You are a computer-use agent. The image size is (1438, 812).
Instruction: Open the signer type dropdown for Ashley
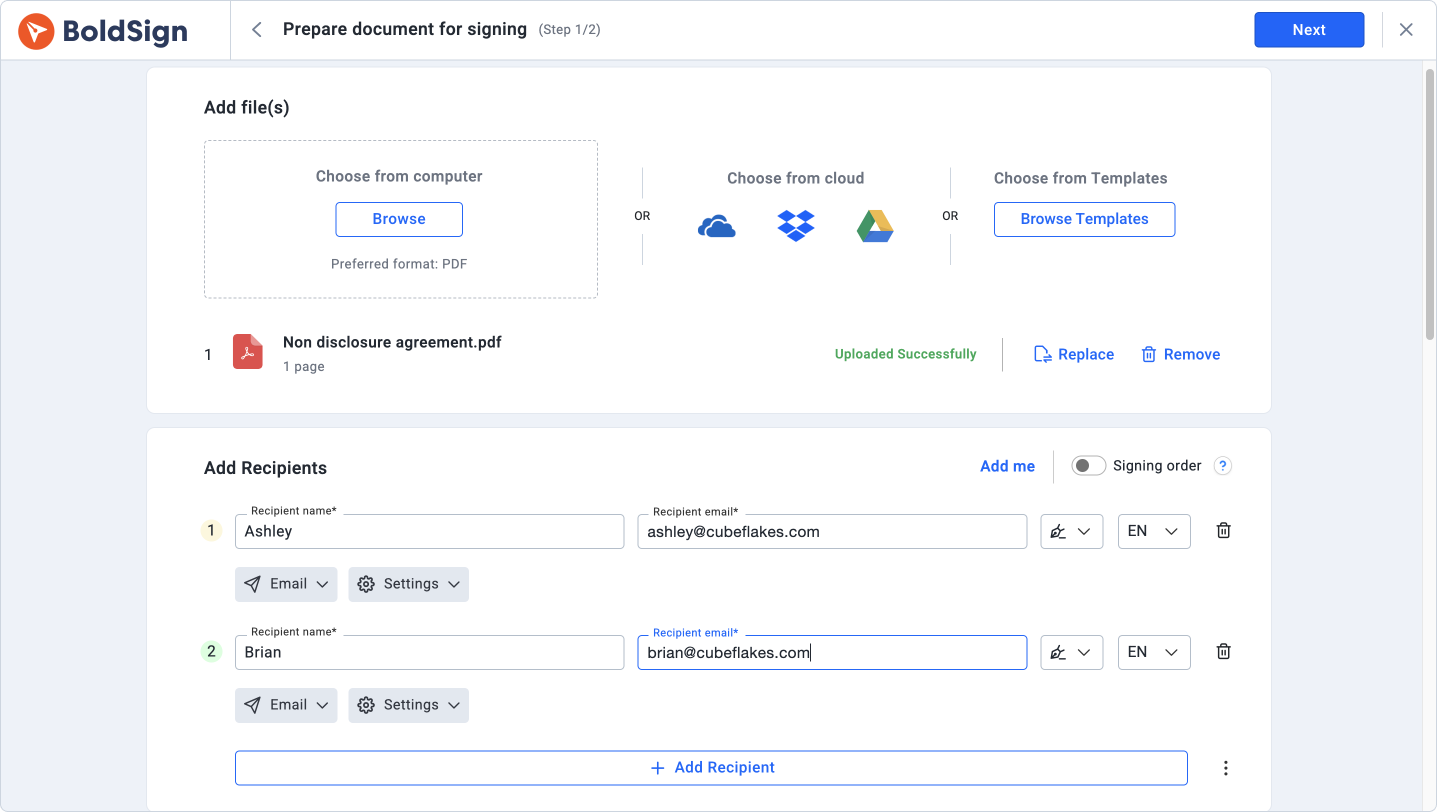(x=1071, y=531)
